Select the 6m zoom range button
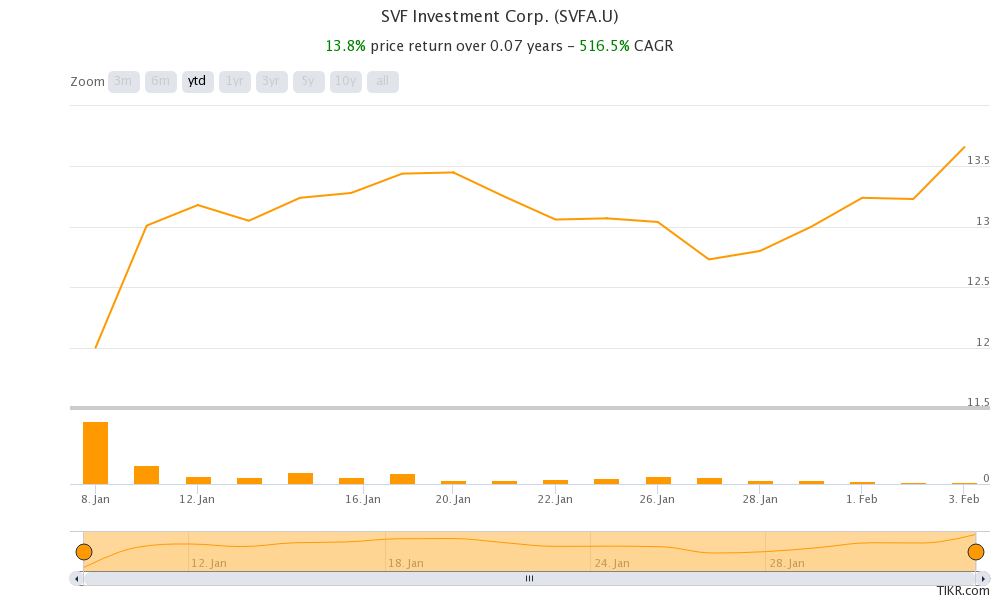This screenshot has height=600, width=1000. [161, 82]
